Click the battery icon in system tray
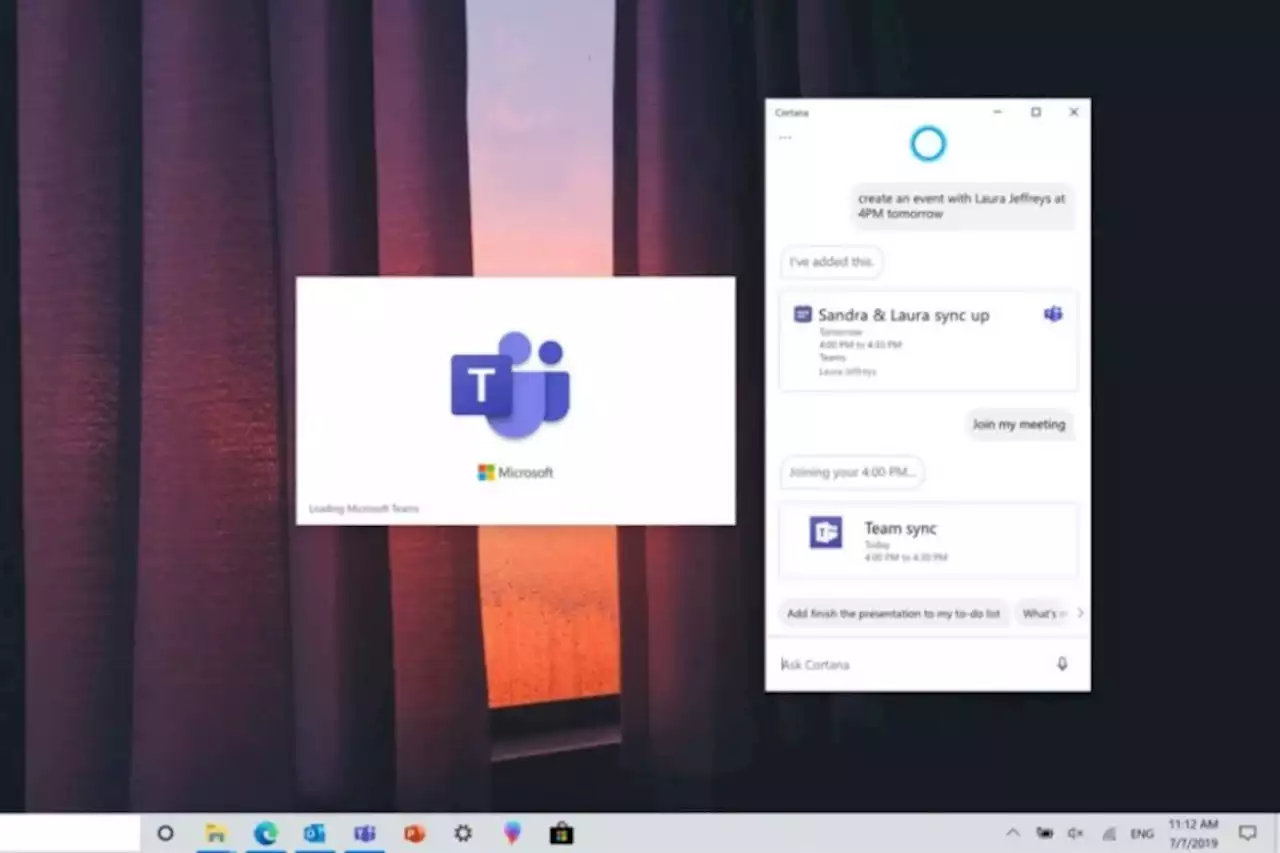This screenshot has width=1280, height=853. (x=1045, y=833)
